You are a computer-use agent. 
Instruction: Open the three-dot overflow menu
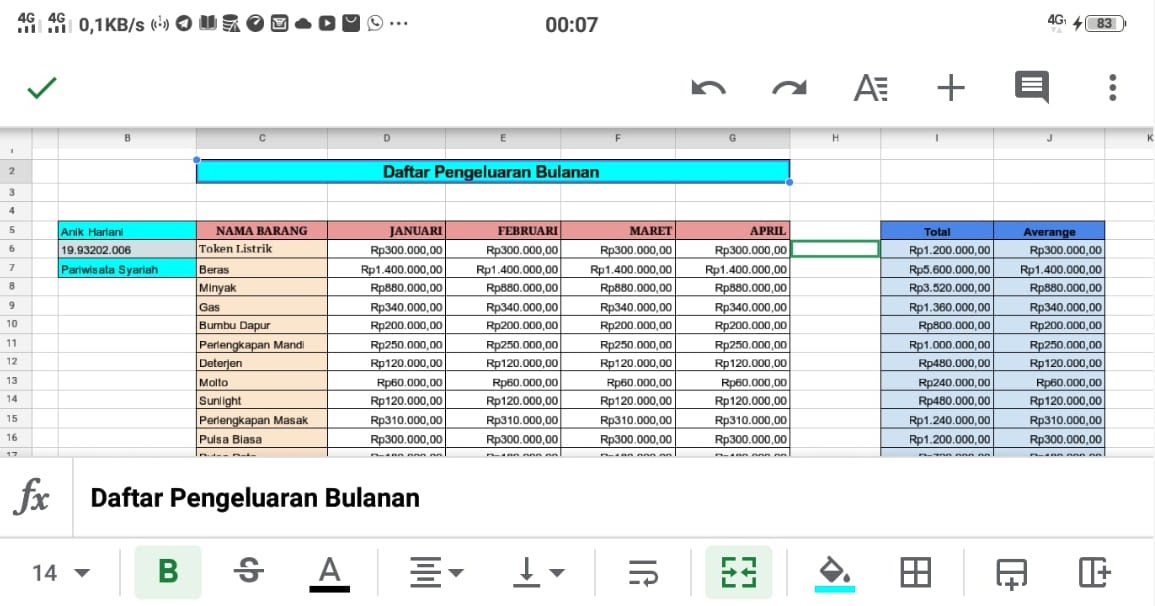click(1112, 88)
